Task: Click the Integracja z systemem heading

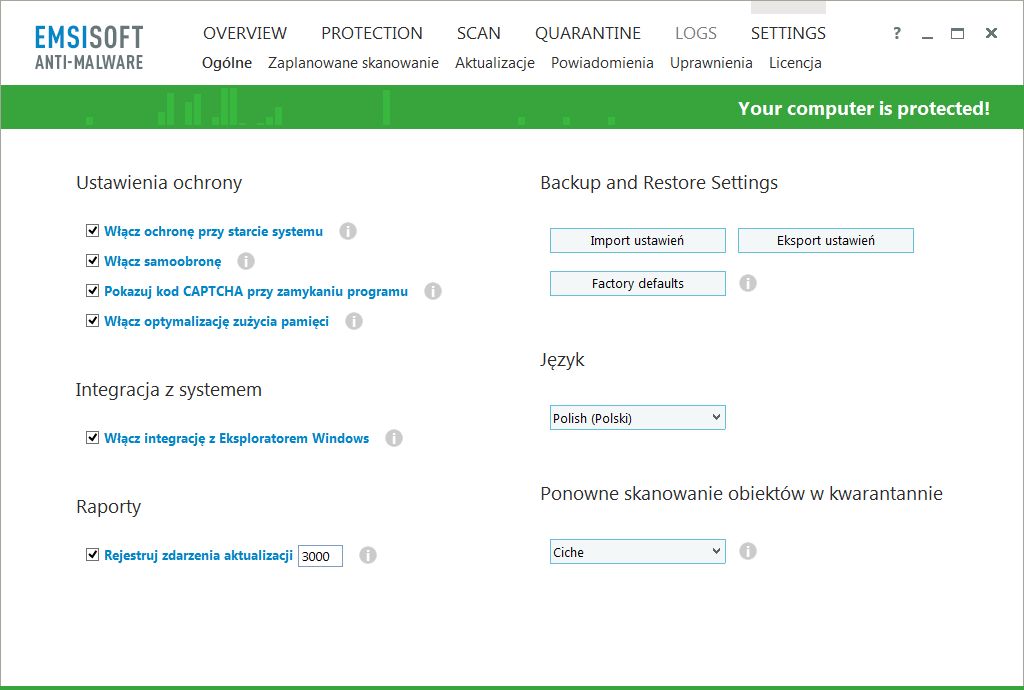Action: pyautogui.click(x=168, y=390)
